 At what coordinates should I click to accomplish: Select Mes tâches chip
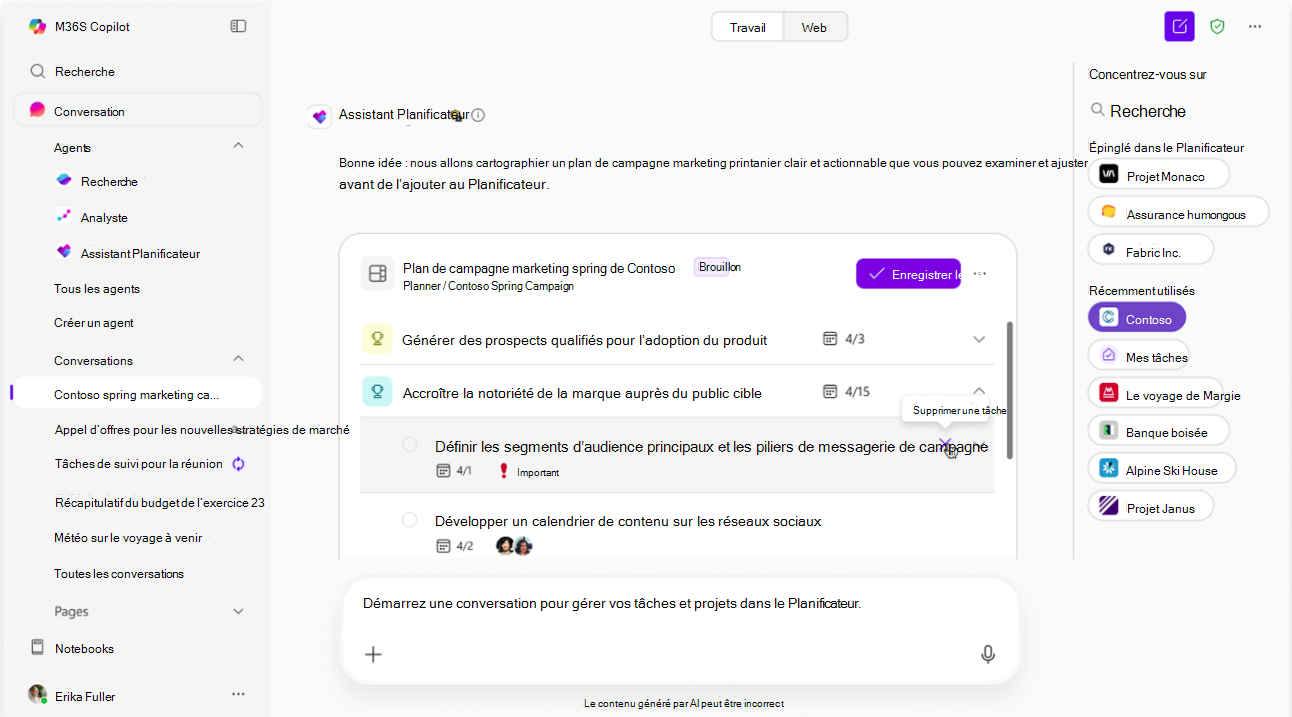click(1139, 356)
